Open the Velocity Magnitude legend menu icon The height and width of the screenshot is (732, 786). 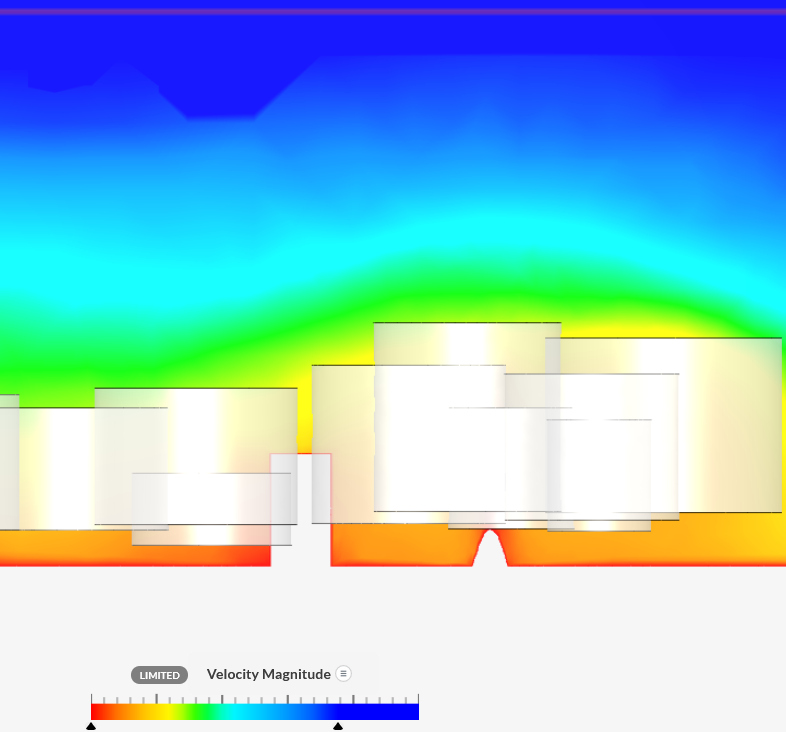pyautogui.click(x=343, y=674)
